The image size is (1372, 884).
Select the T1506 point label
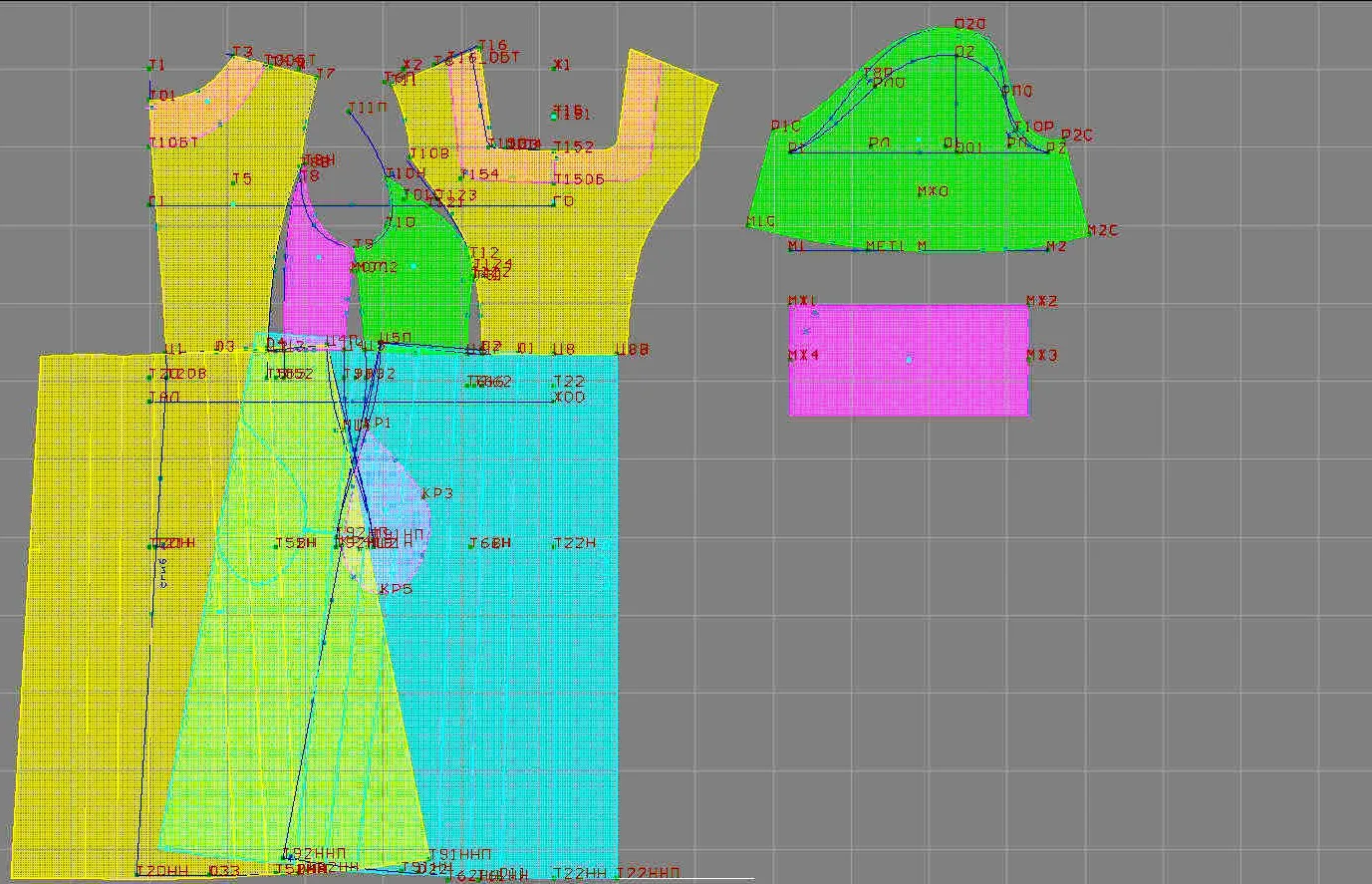click(x=579, y=178)
